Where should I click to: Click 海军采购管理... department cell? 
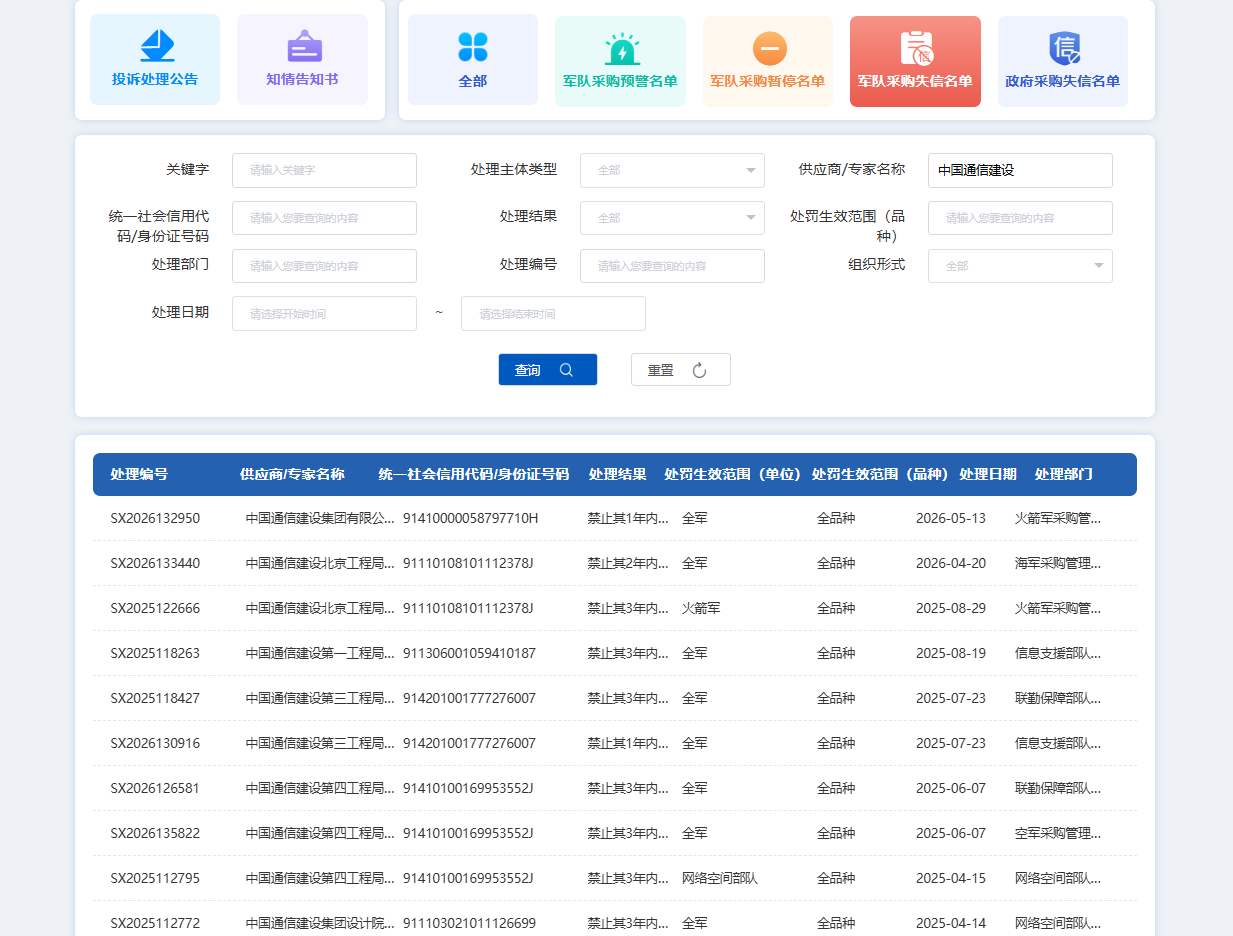point(1058,563)
